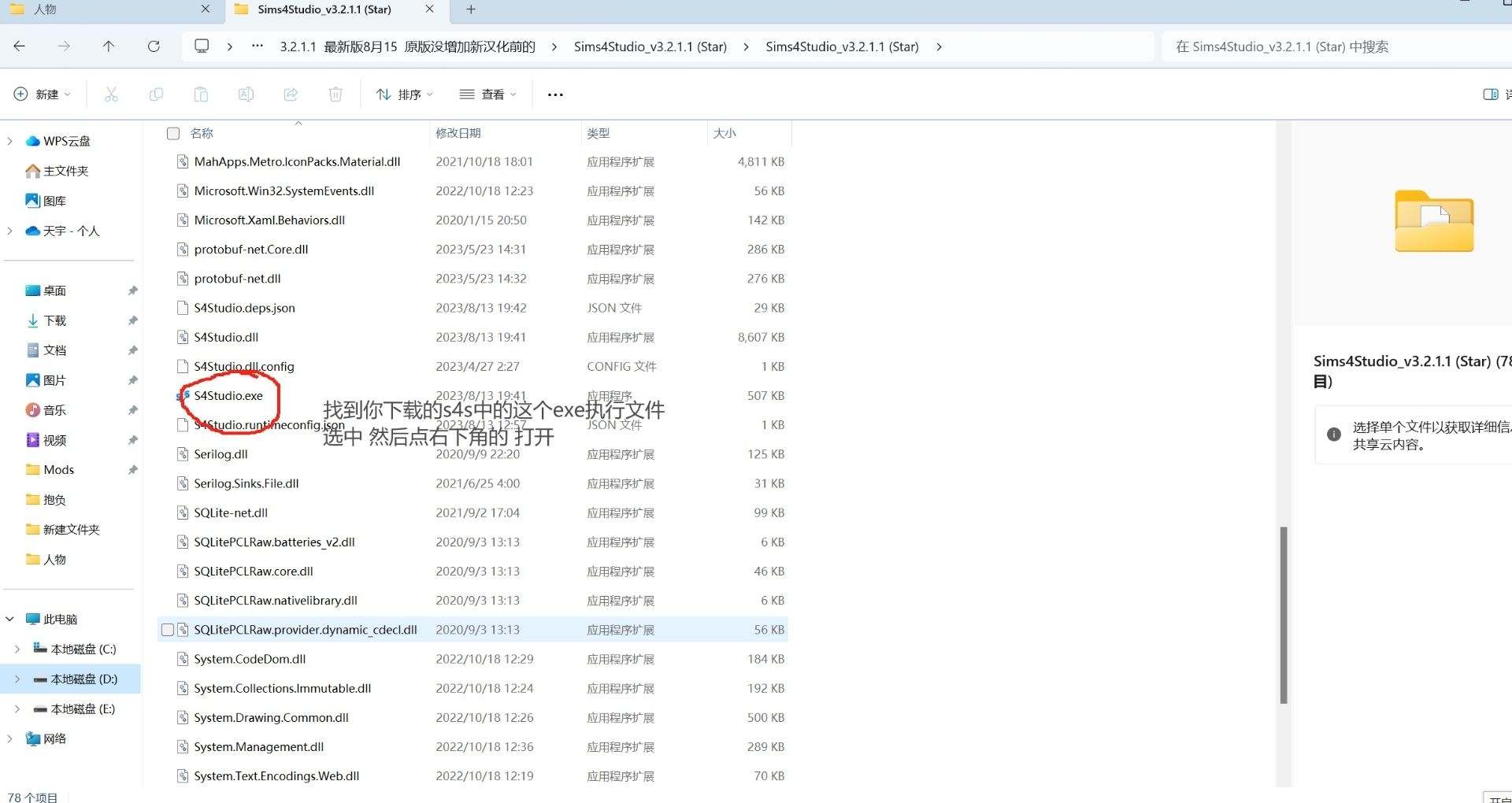Click the folder preview thumbnail in details pane

pos(1434,221)
